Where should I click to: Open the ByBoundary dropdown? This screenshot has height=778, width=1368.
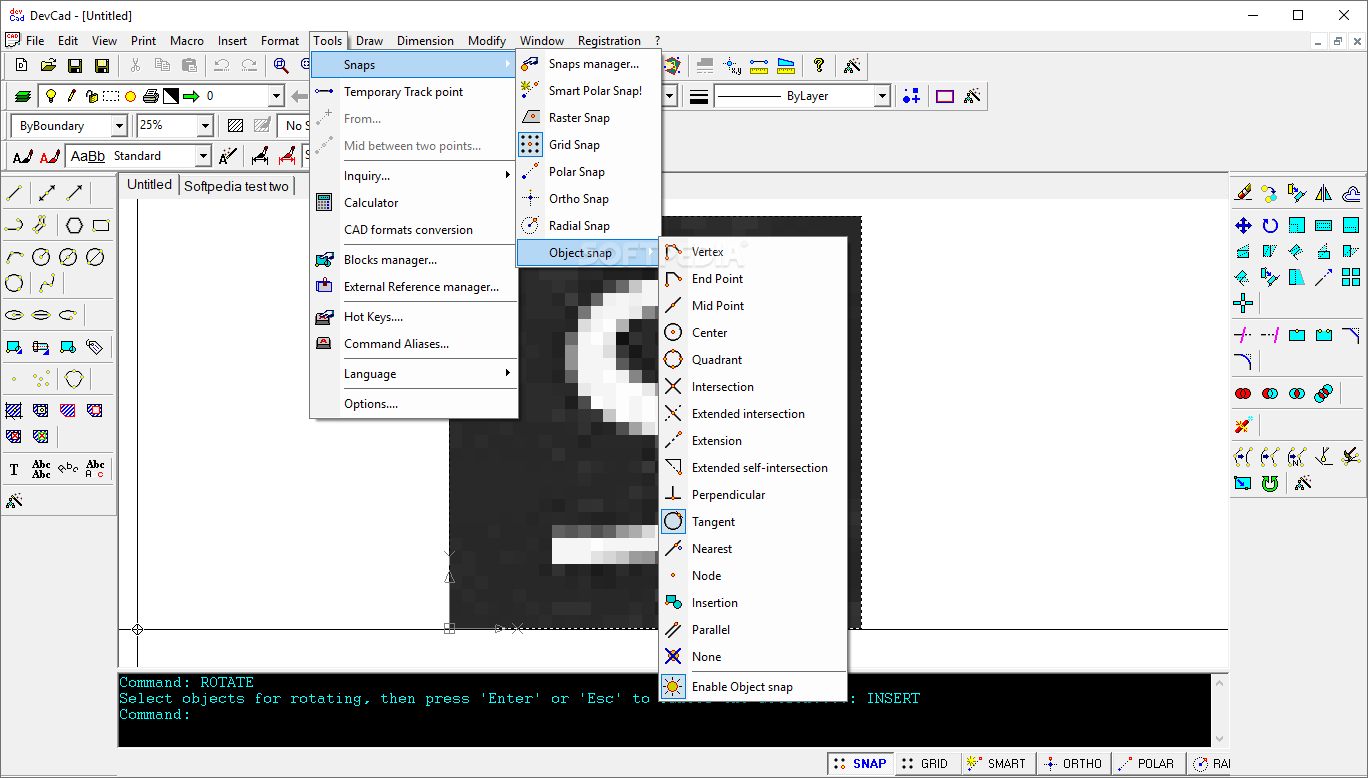click(x=119, y=126)
